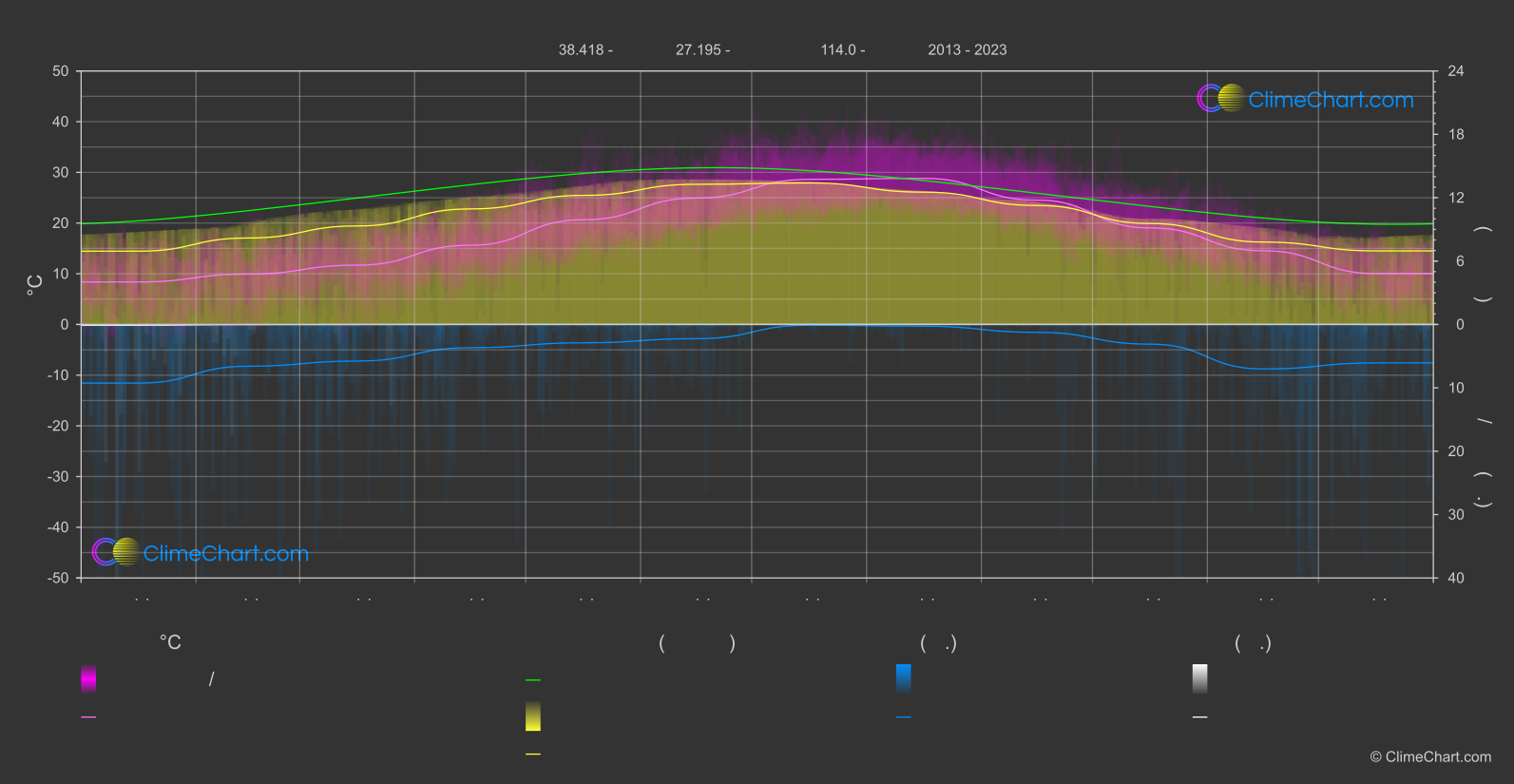Viewport: 1514px width, 784px height.
Task: Select the magenta gradient legend swatch
Action: coord(88,679)
